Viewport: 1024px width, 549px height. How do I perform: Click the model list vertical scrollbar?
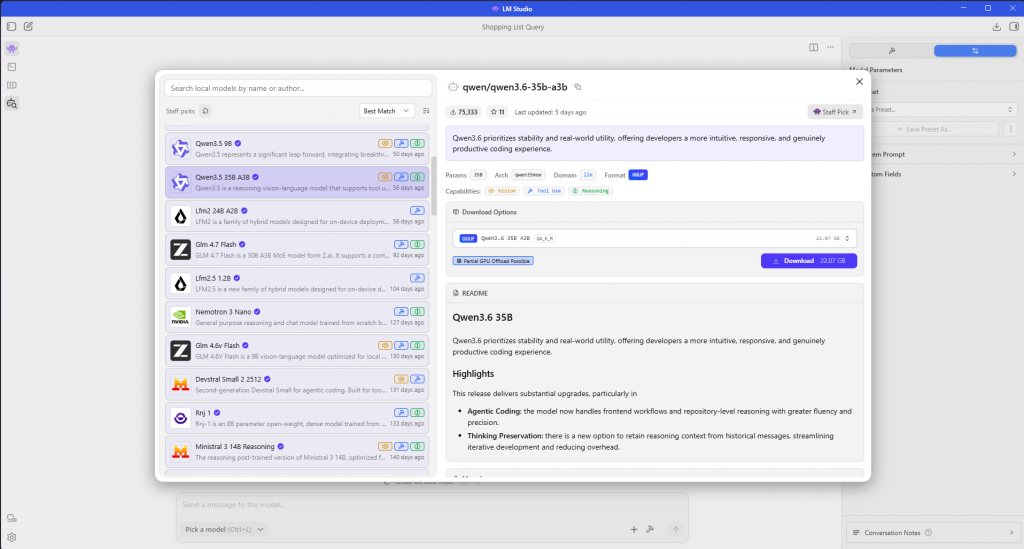[x=433, y=185]
